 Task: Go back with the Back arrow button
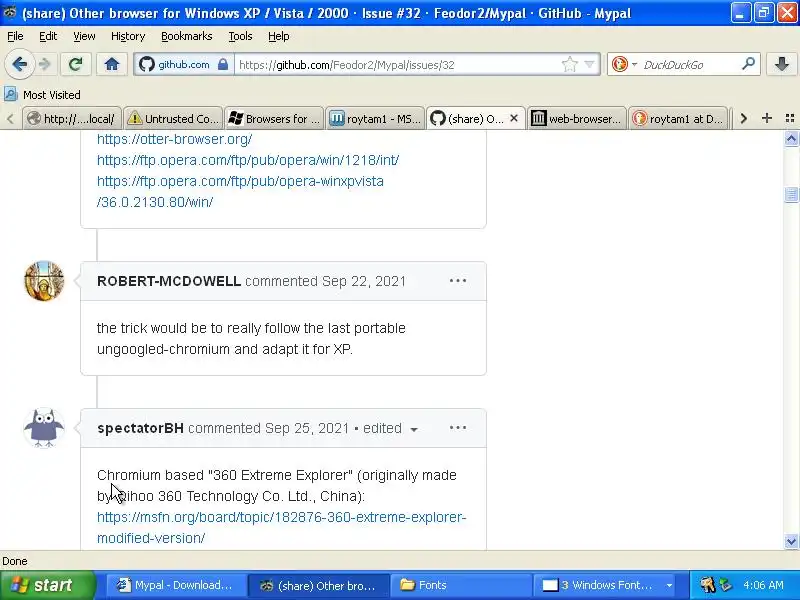coord(20,64)
